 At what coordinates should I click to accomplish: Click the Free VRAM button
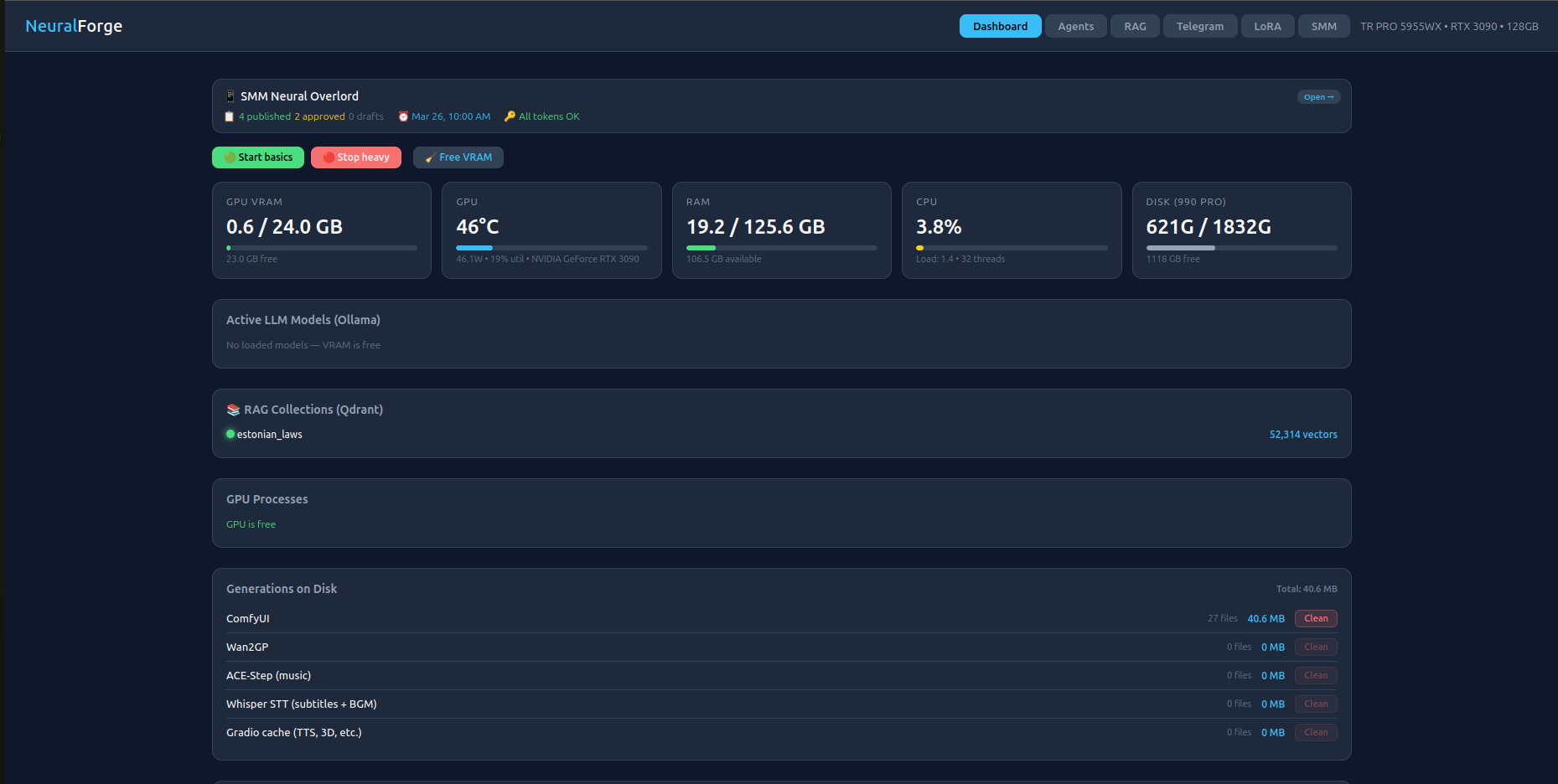point(458,157)
